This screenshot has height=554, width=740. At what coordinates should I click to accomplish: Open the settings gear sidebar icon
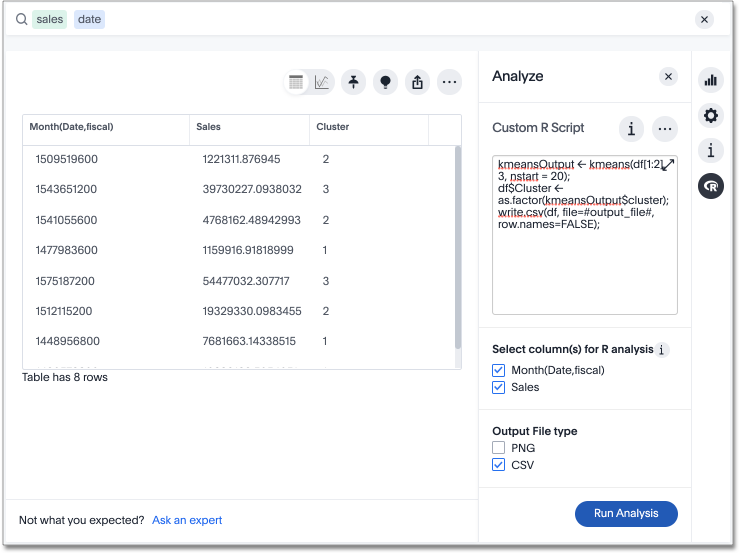click(711, 116)
